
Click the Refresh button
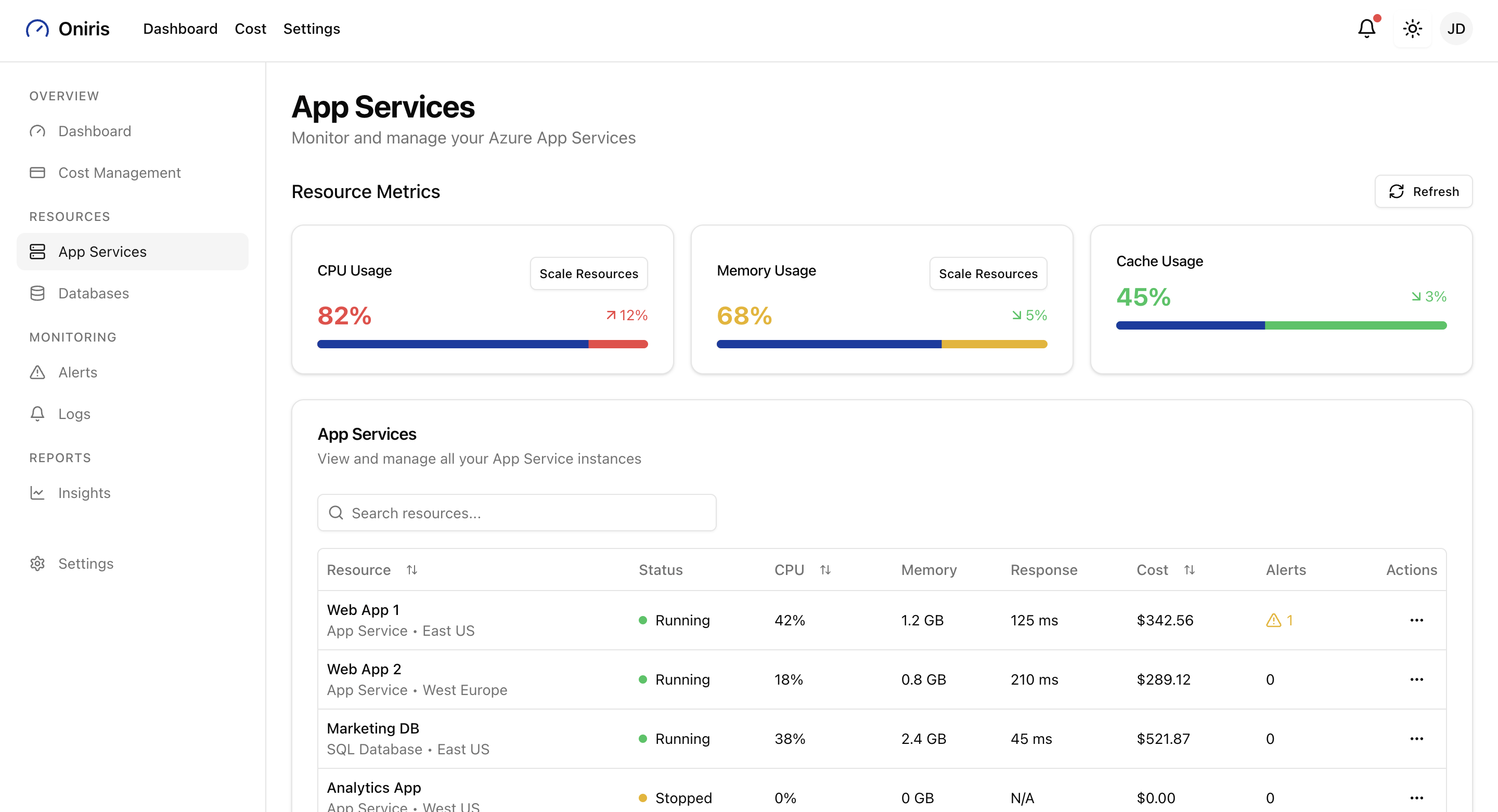pos(1423,191)
